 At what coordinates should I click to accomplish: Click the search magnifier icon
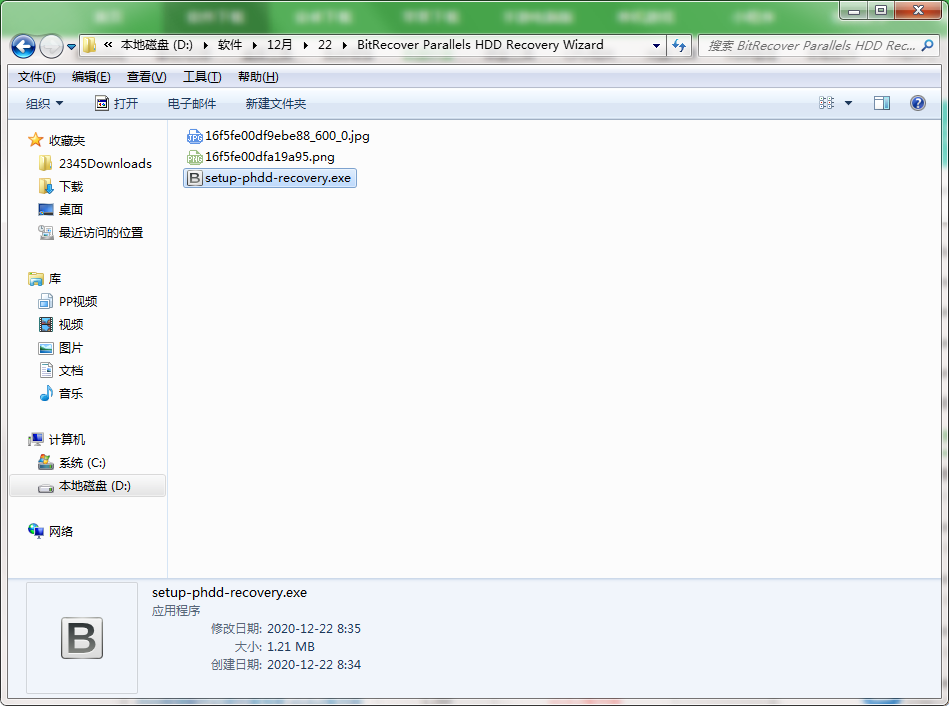pyautogui.click(x=927, y=45)
